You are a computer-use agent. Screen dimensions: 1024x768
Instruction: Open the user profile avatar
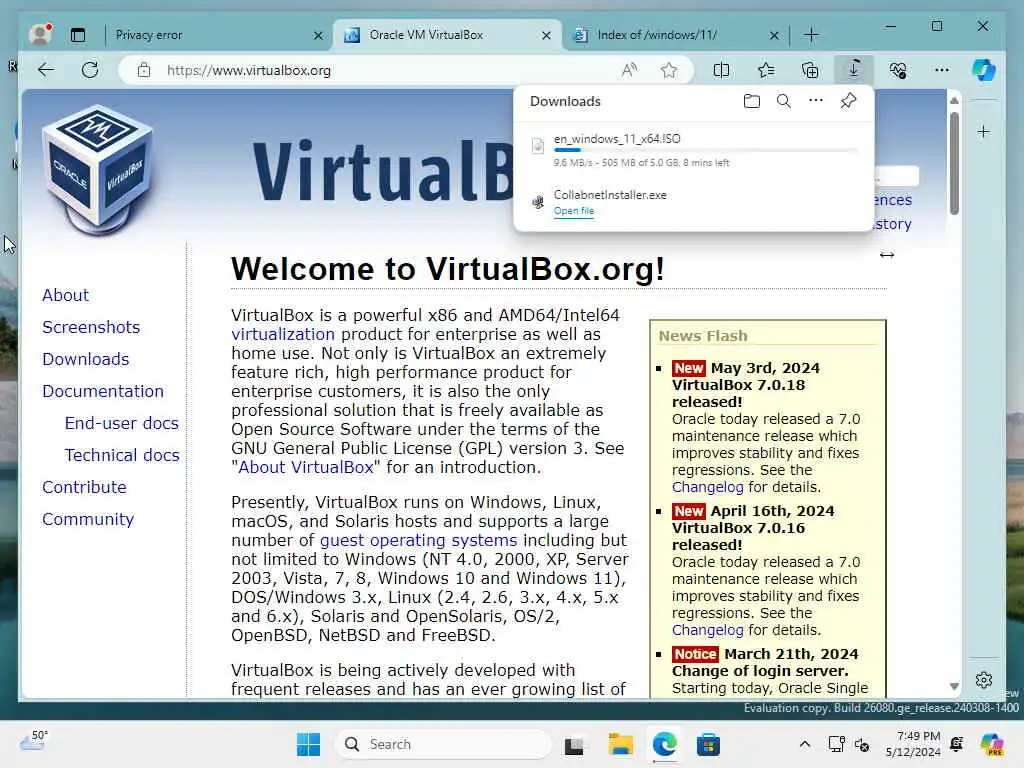pyautogui.click(x=40, y=34)
